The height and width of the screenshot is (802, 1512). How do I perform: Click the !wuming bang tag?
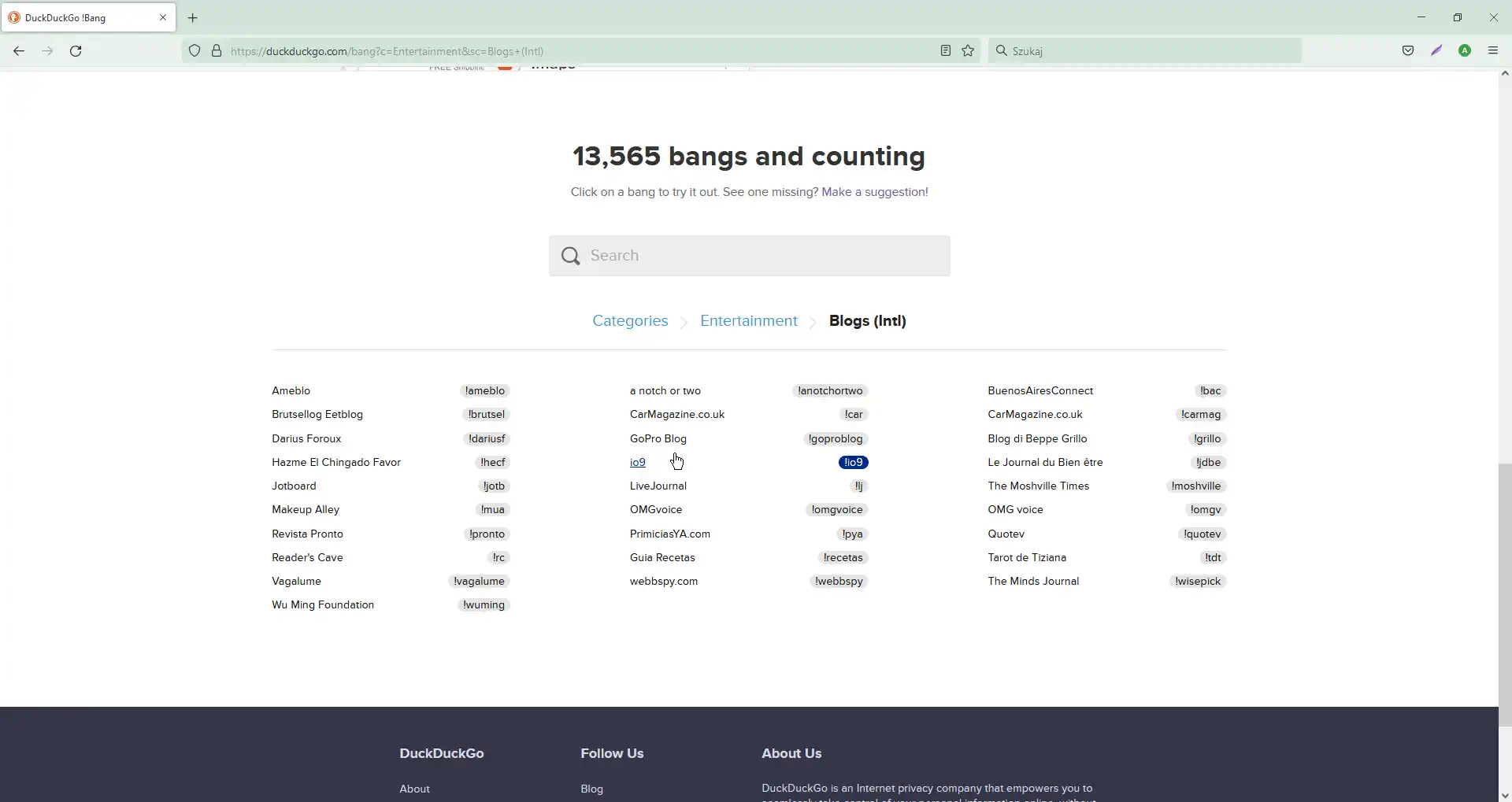pyautogui.click(x=484, y=605)
